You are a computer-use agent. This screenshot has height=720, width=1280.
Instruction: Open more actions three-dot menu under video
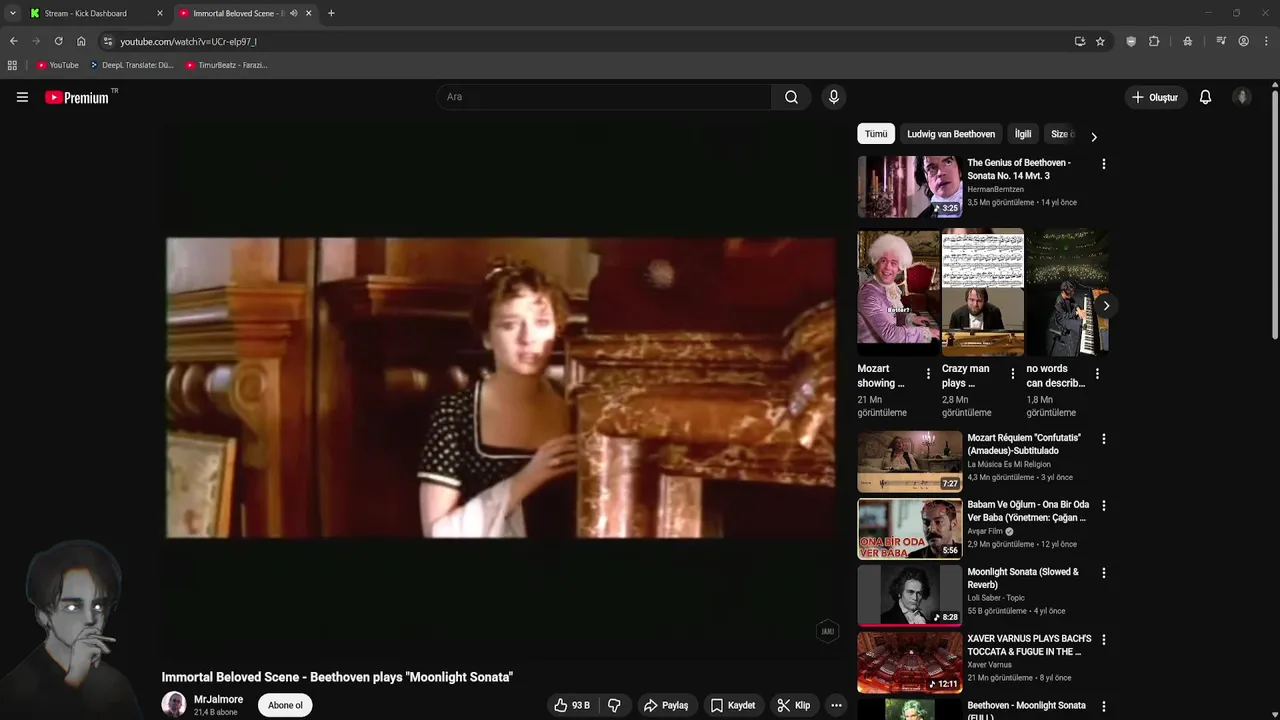coord(836,705)
